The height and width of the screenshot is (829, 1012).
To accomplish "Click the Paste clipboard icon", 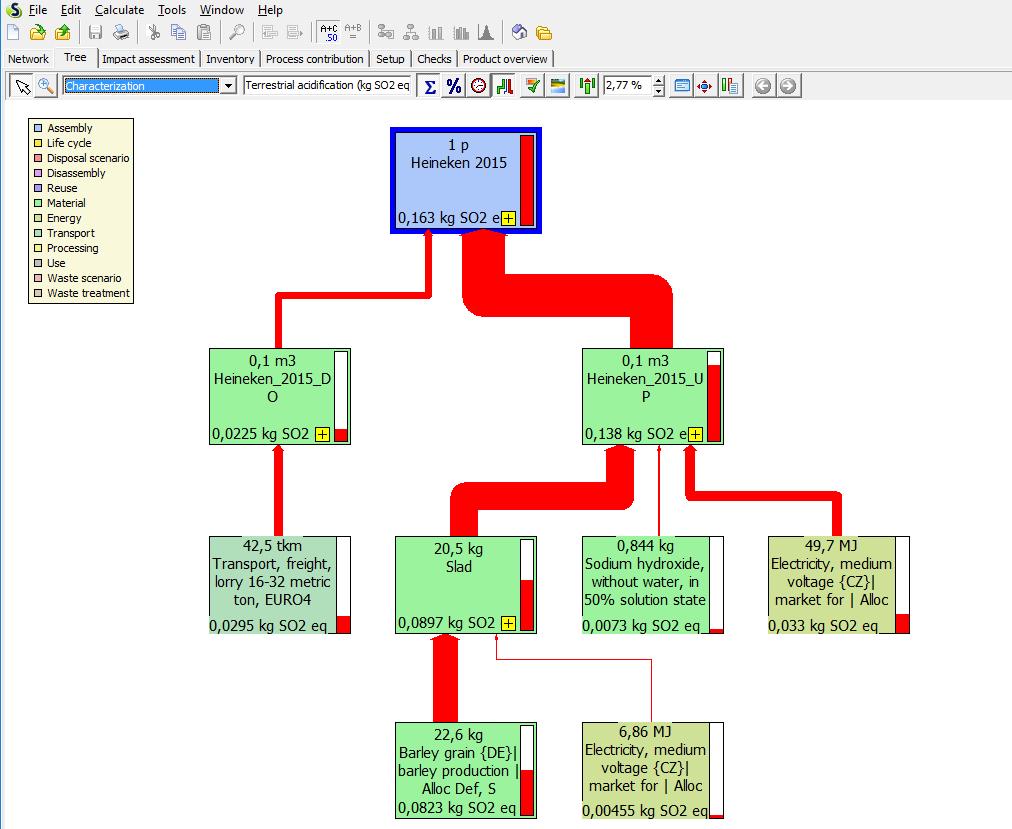I will 204,32.
